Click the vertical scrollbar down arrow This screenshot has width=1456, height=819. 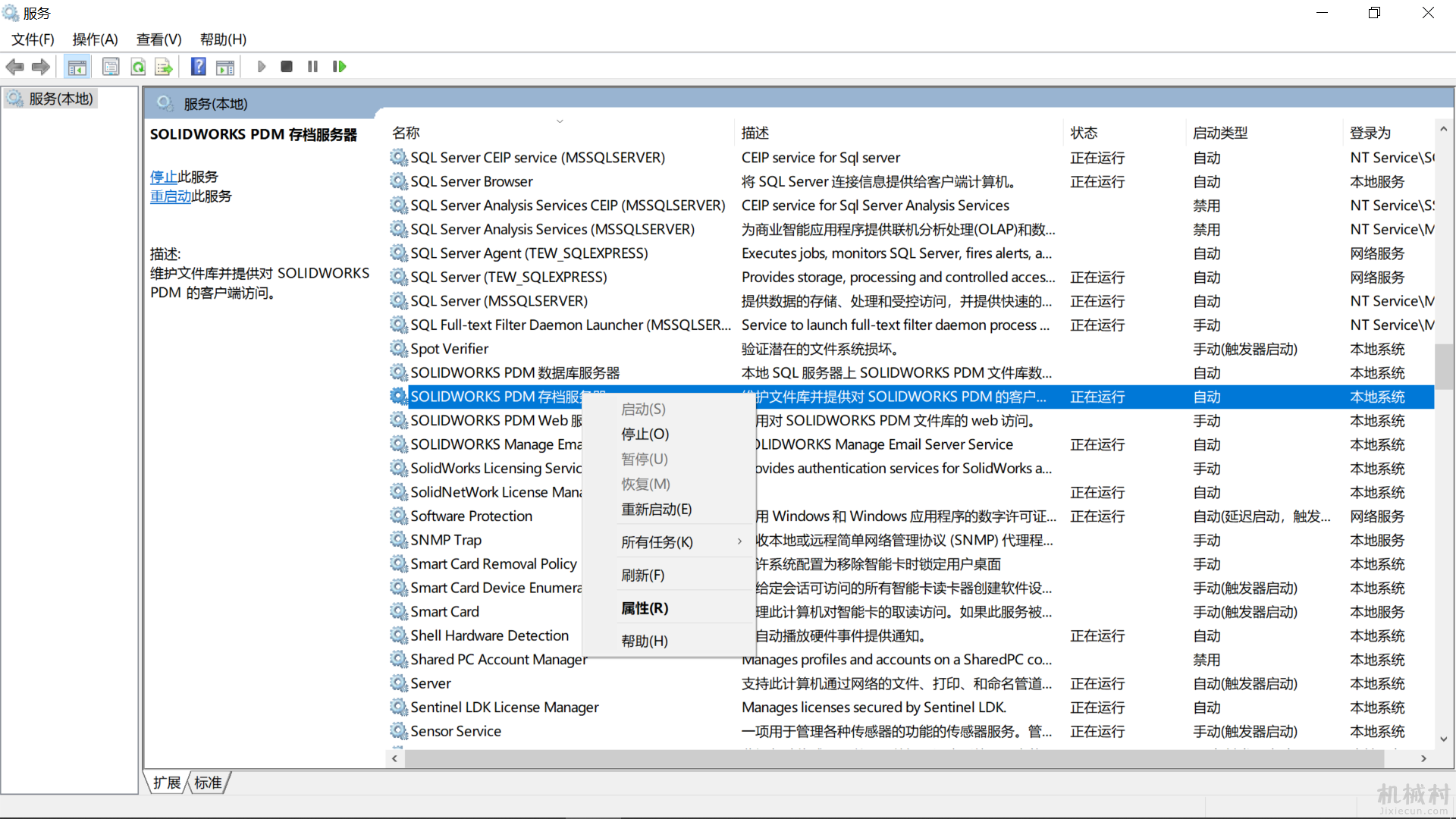point(1444,739)
